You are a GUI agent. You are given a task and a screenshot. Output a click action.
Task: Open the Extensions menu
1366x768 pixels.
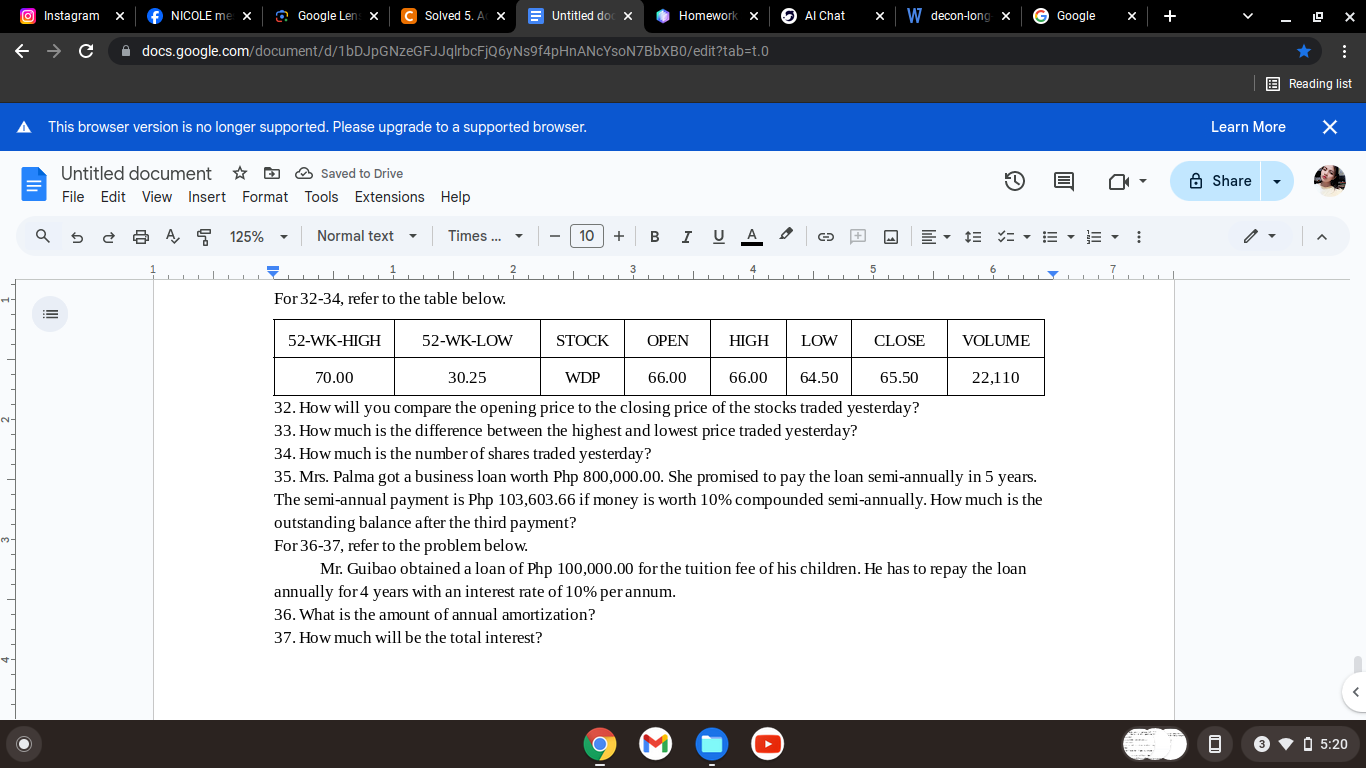coord(389,197)
